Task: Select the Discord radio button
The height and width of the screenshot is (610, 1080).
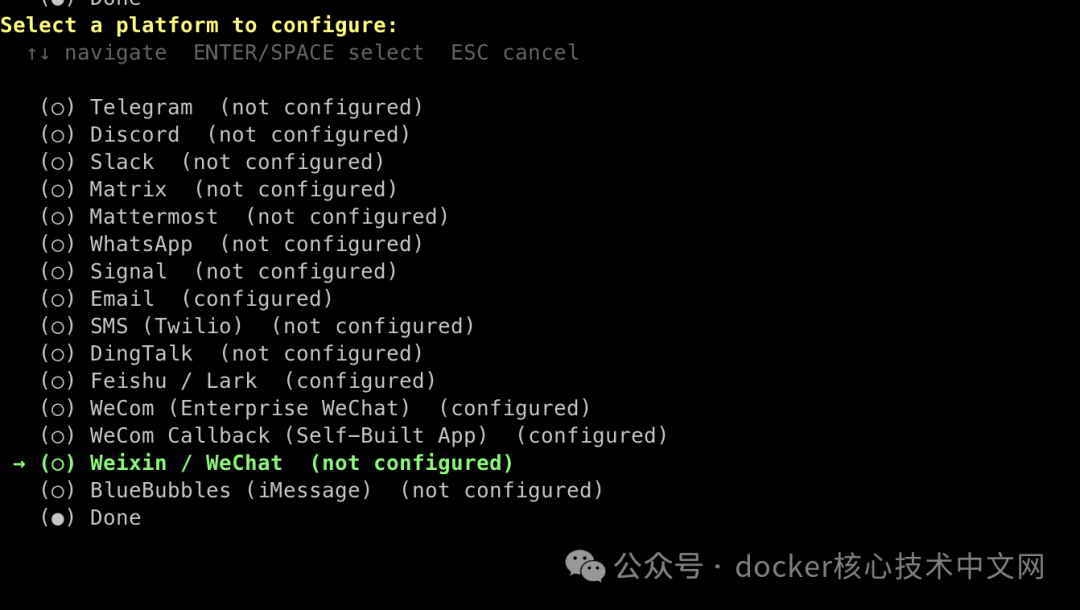Action: pos(58,134)
